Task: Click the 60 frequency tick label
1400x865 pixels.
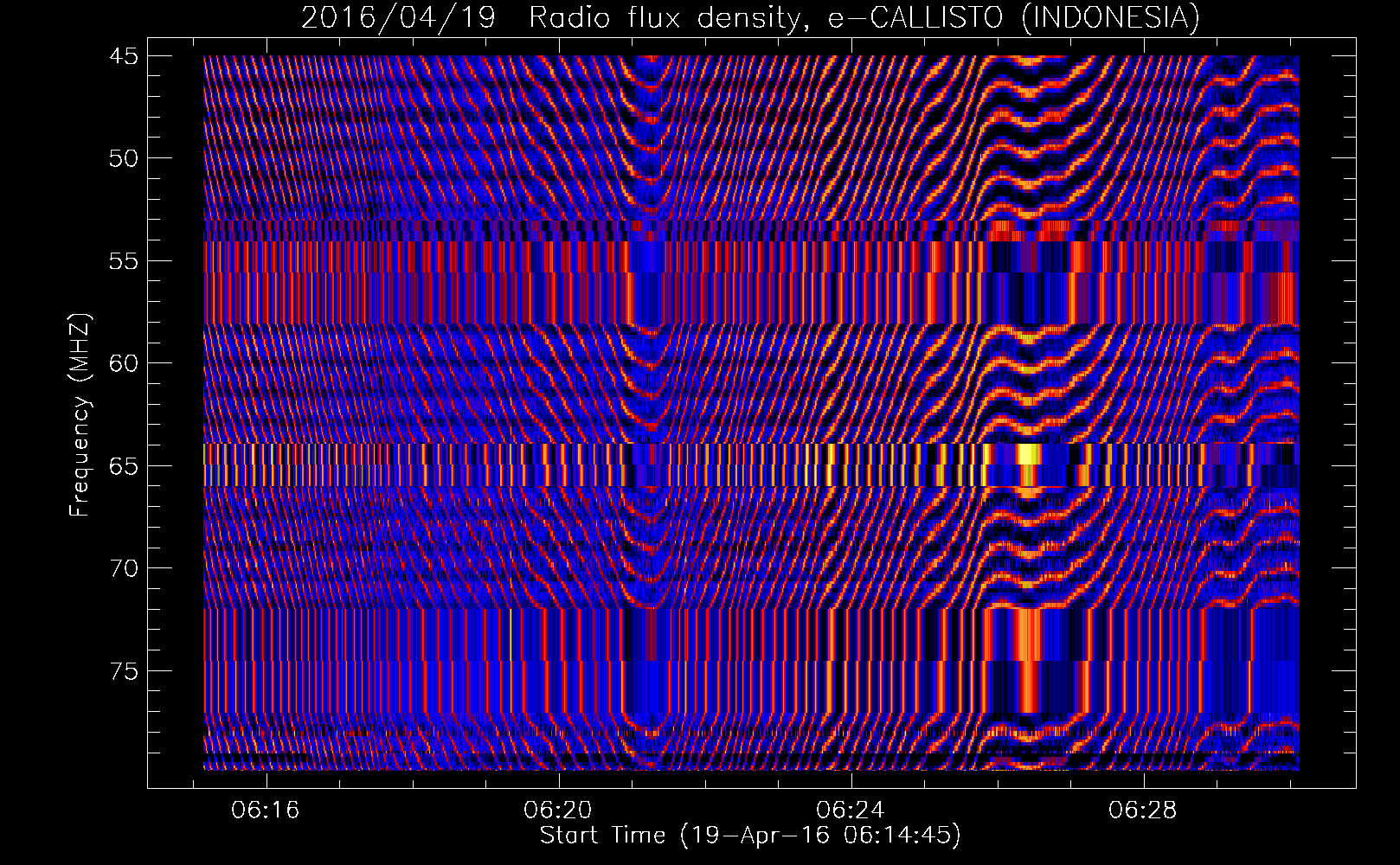Action: (x=123, y=363)
